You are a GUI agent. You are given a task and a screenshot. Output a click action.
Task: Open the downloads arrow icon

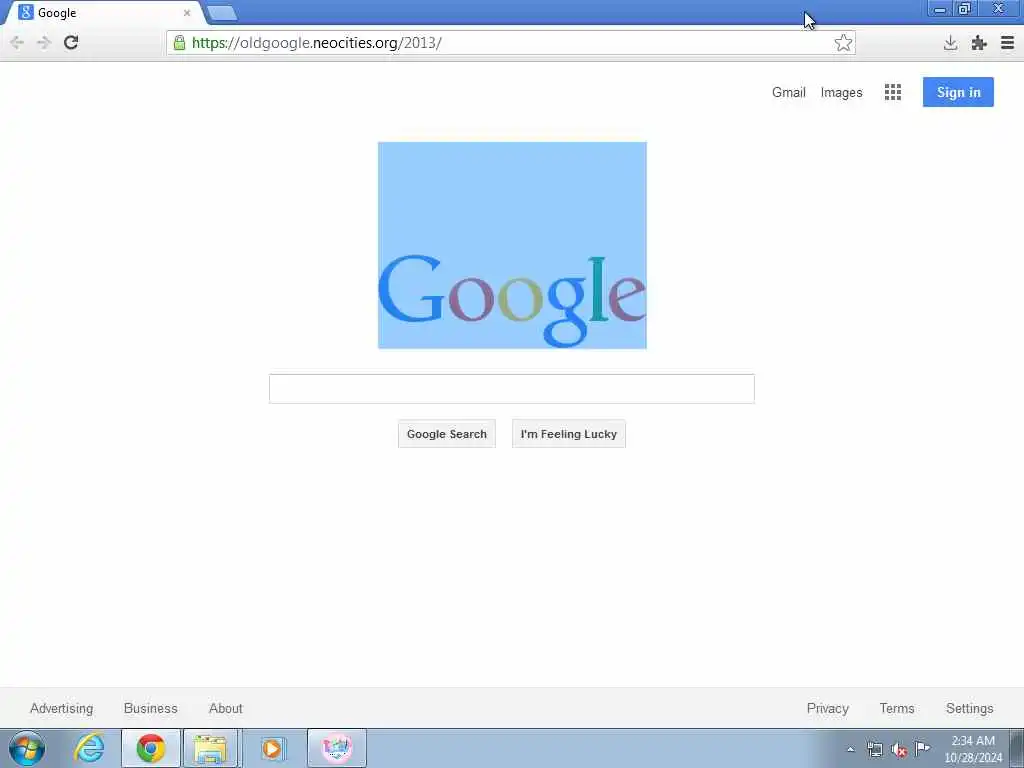[950, 43]
